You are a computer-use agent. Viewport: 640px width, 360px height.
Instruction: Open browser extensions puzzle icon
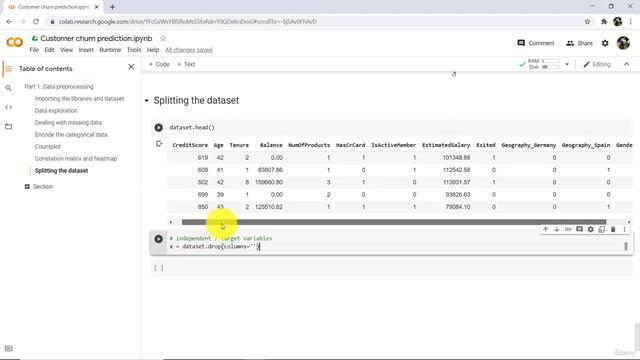tap(604, 22)
